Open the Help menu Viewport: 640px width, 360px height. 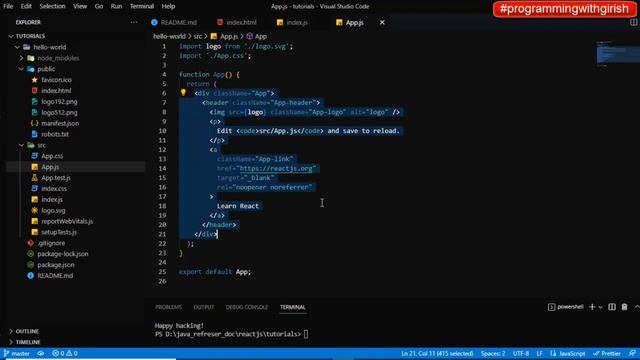tap(168, 6)
